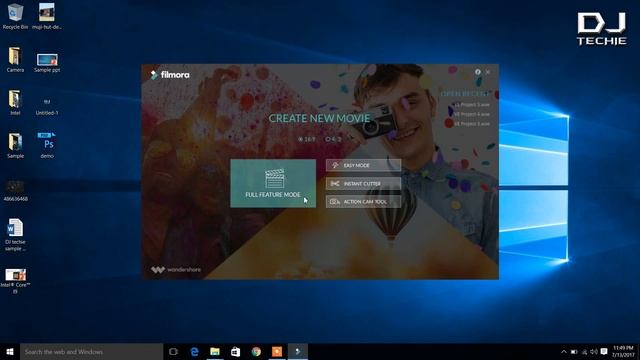Select the Recycle Bin desktop icon
The image size is (640, 360).
[x=16, y=16]
